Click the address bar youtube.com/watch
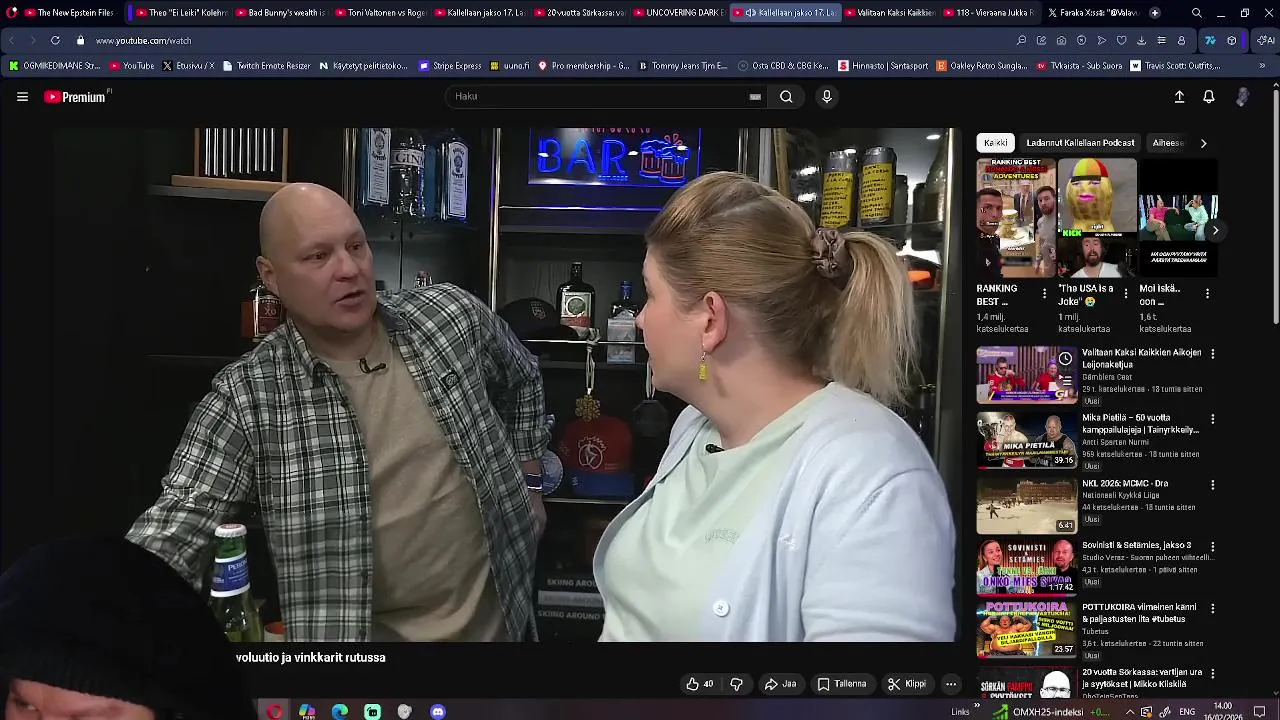The width and height of the screenshot is (1280, 720). pyautogui.click(x=143, y=41)
